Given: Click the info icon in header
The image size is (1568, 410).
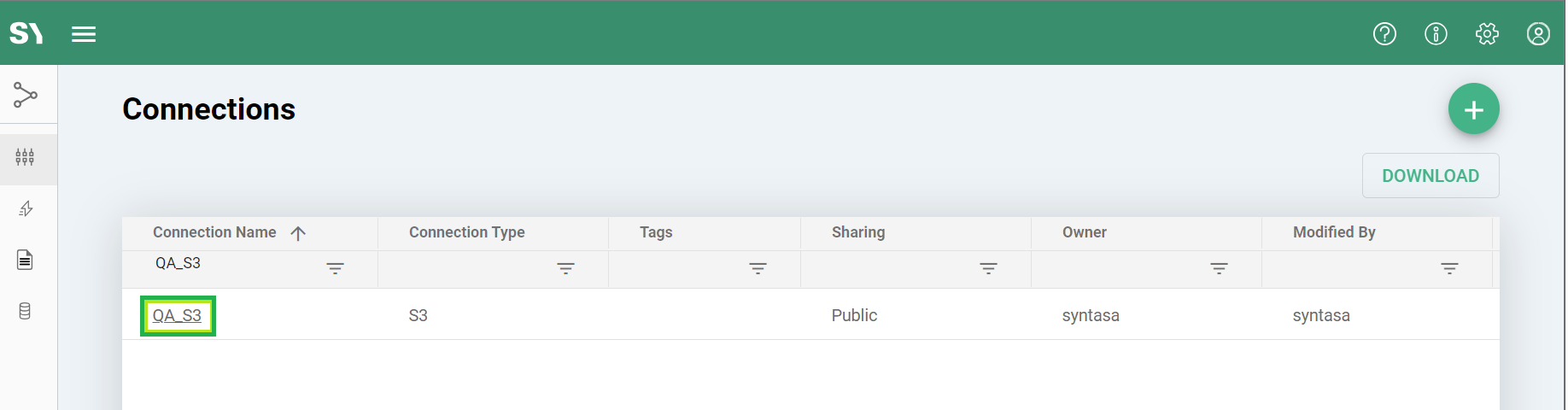Looking at the screenshot, I should pos(1436,34).
